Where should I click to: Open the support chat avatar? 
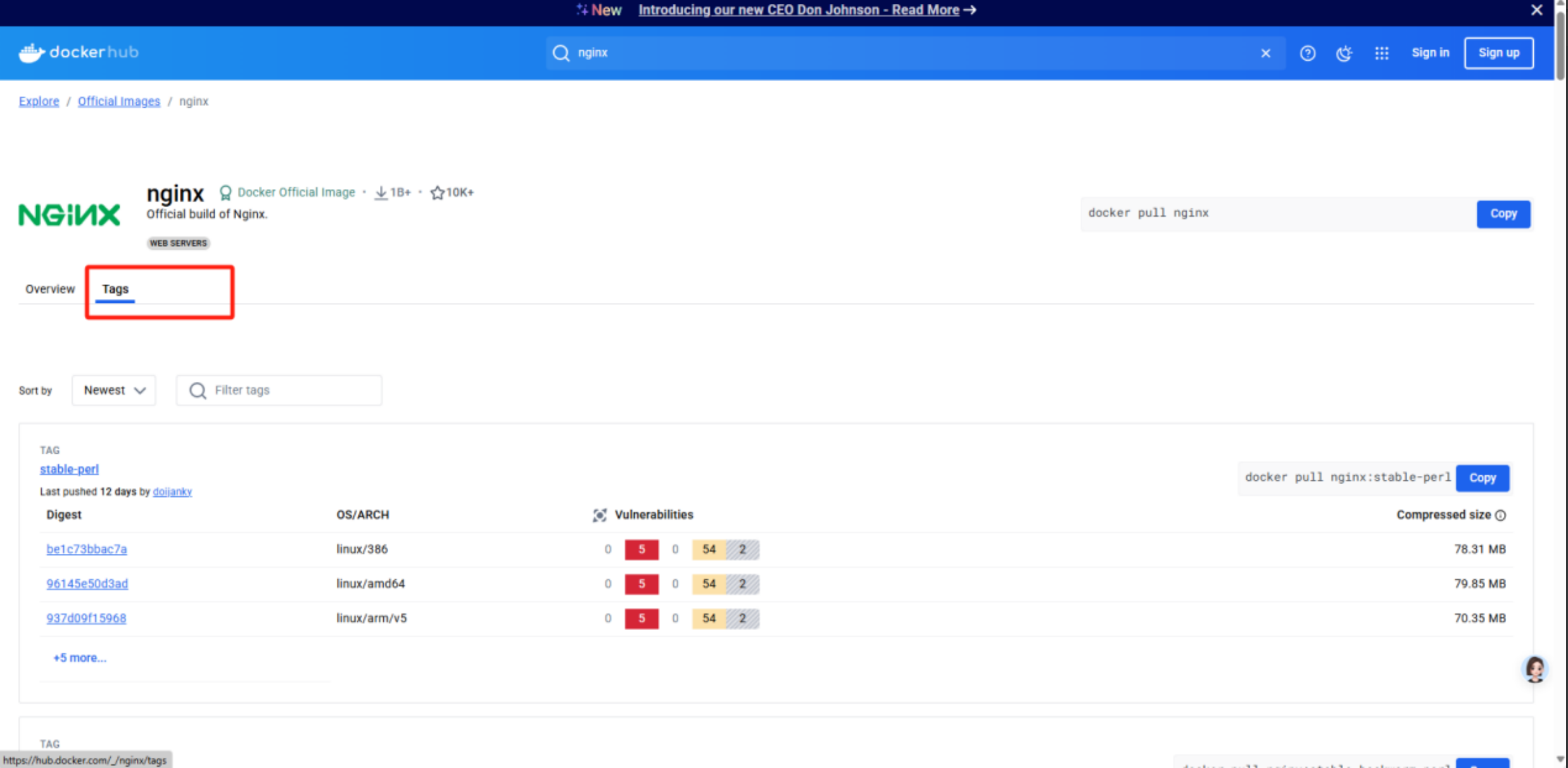(1534, 669)
